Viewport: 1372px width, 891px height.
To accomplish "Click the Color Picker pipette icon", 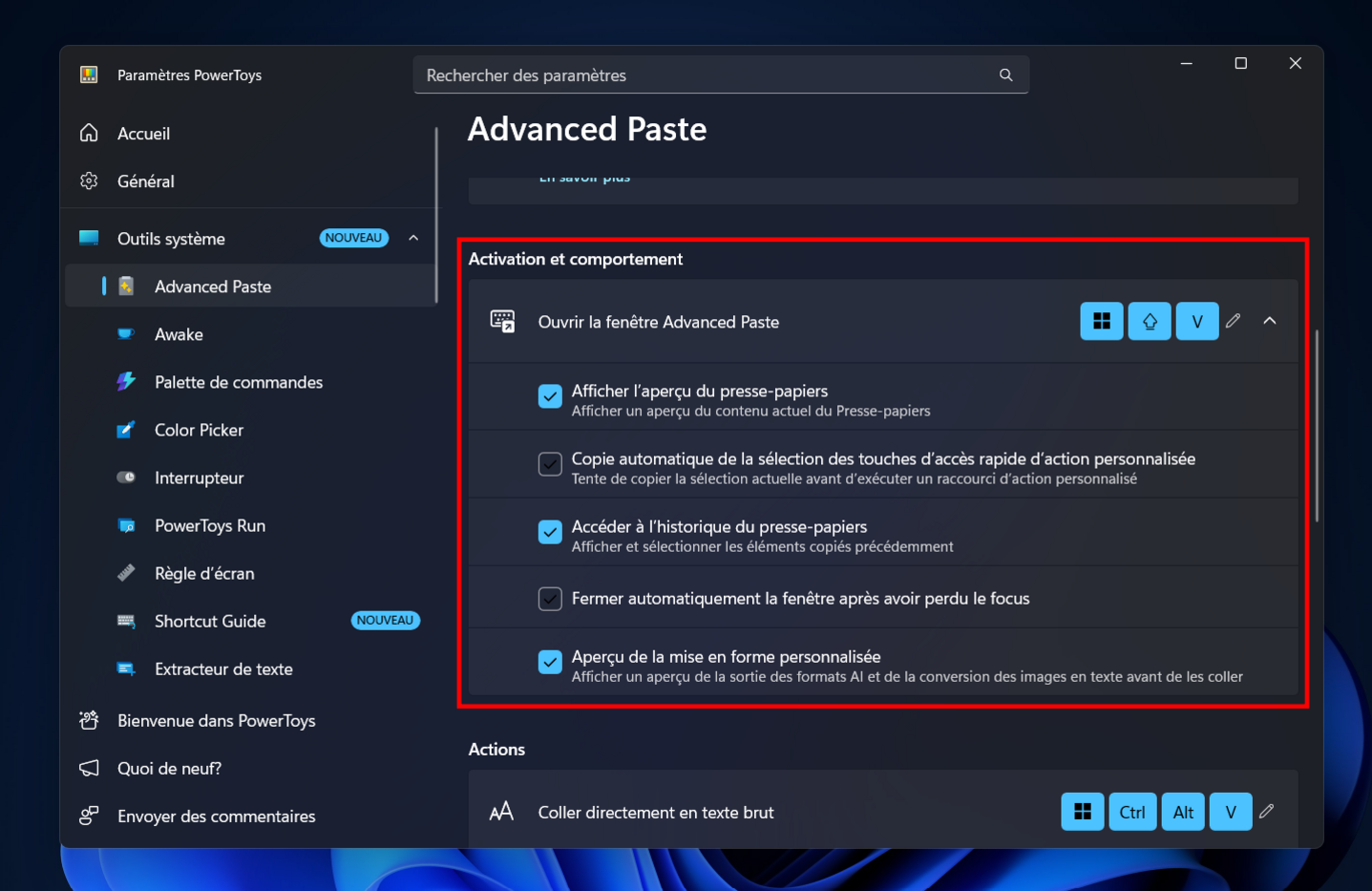I will tap(126, 429).
